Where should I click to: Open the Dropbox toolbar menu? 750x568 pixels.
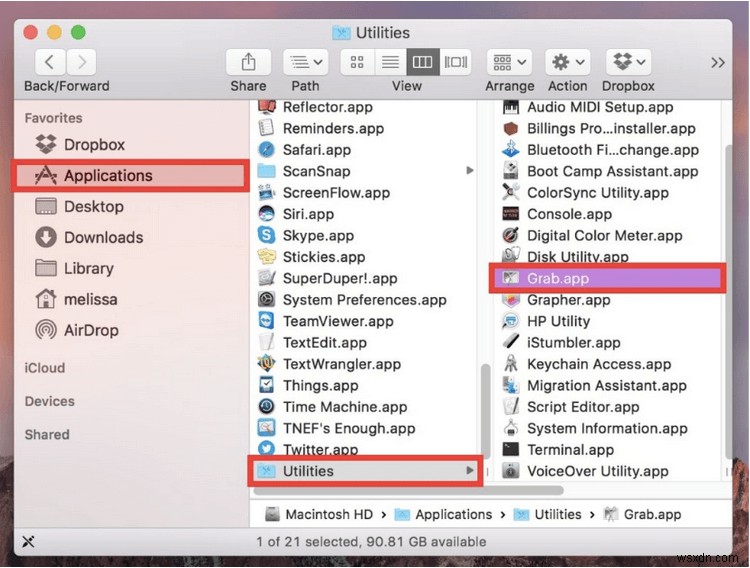pyautogui.click(x=629, y=62)
